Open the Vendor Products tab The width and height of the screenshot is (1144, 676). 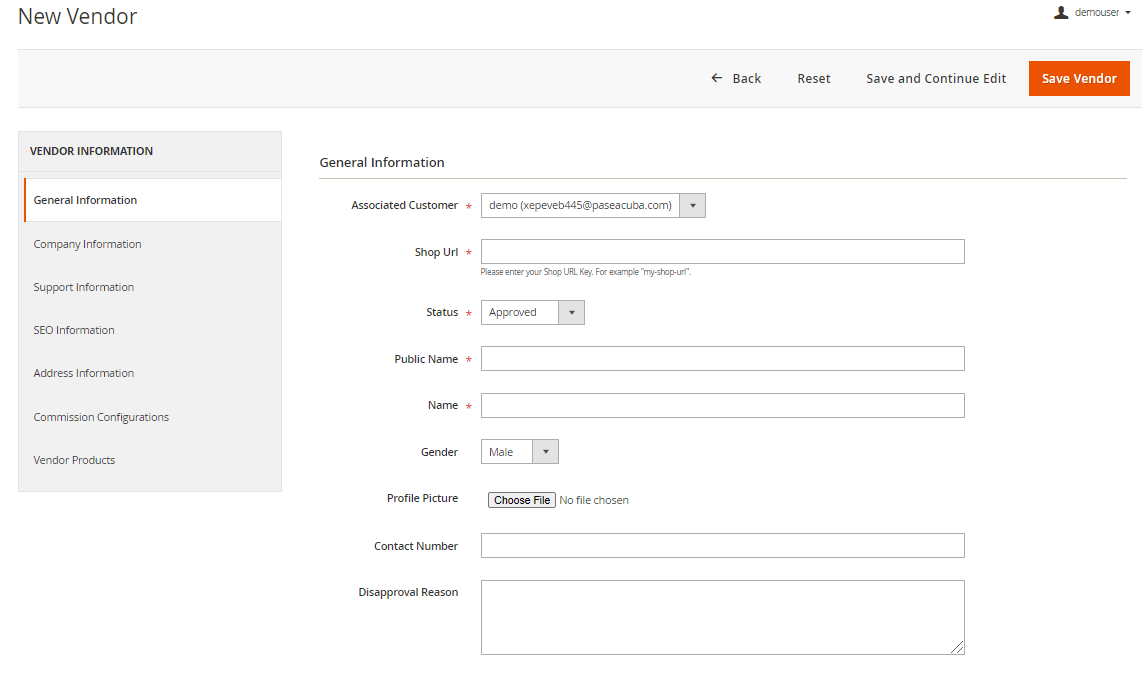[74, 460]
